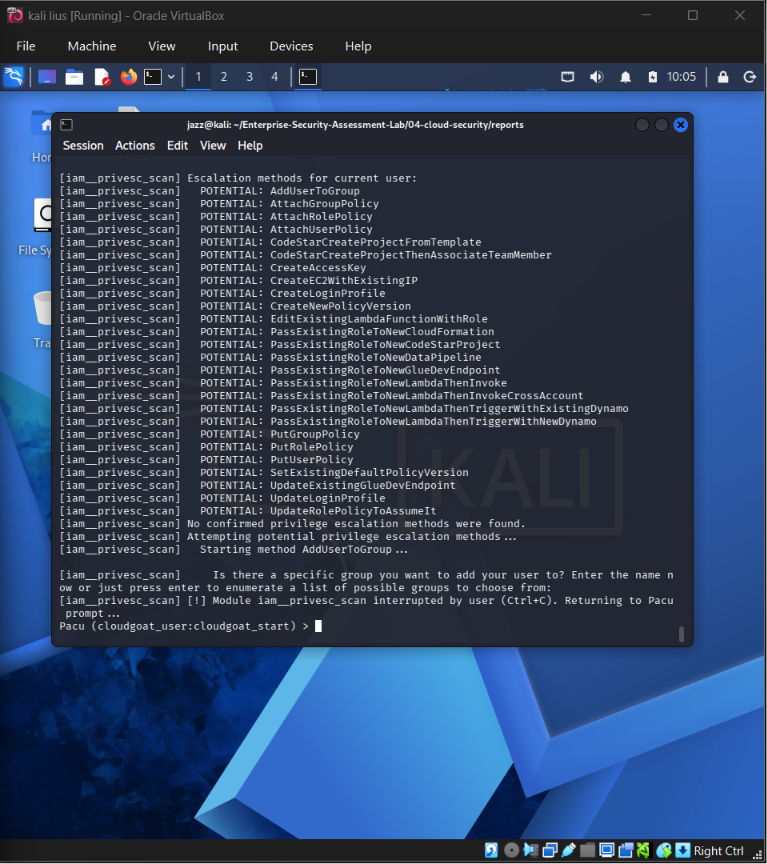Click the terminal title path text
767x864 pixels.
tap(355, 125)
